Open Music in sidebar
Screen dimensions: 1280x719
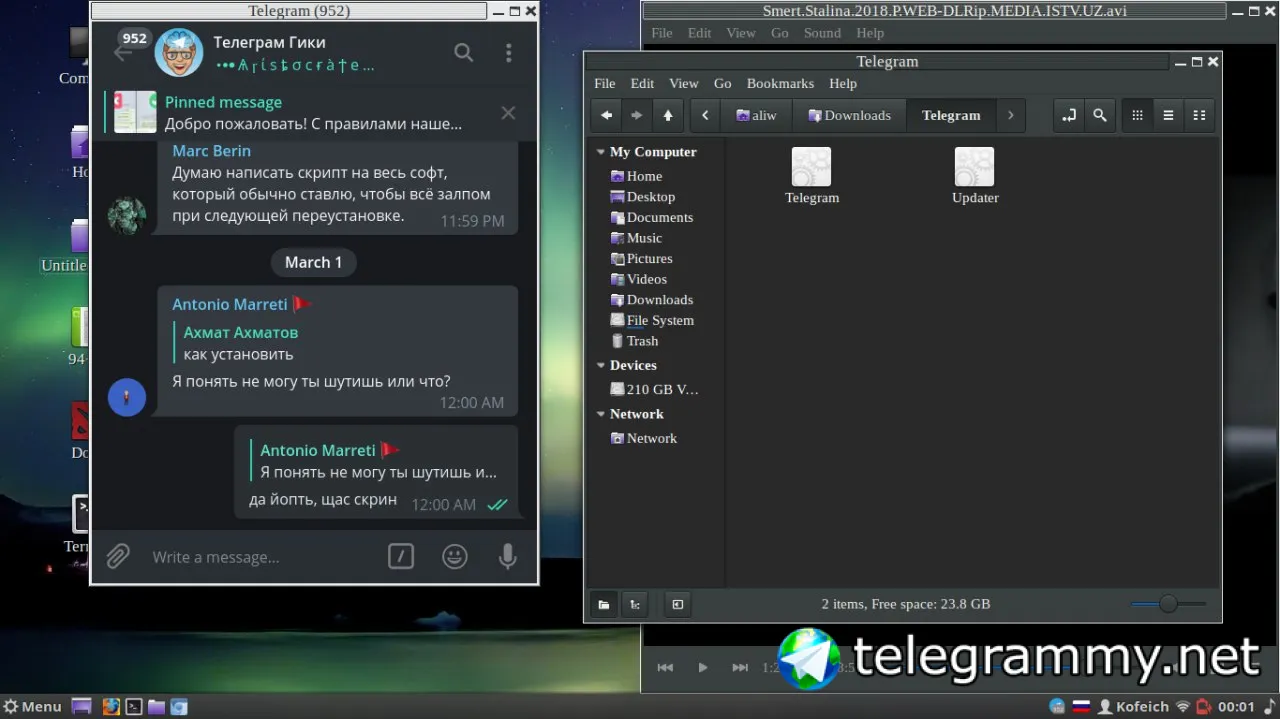click(636, 238)
